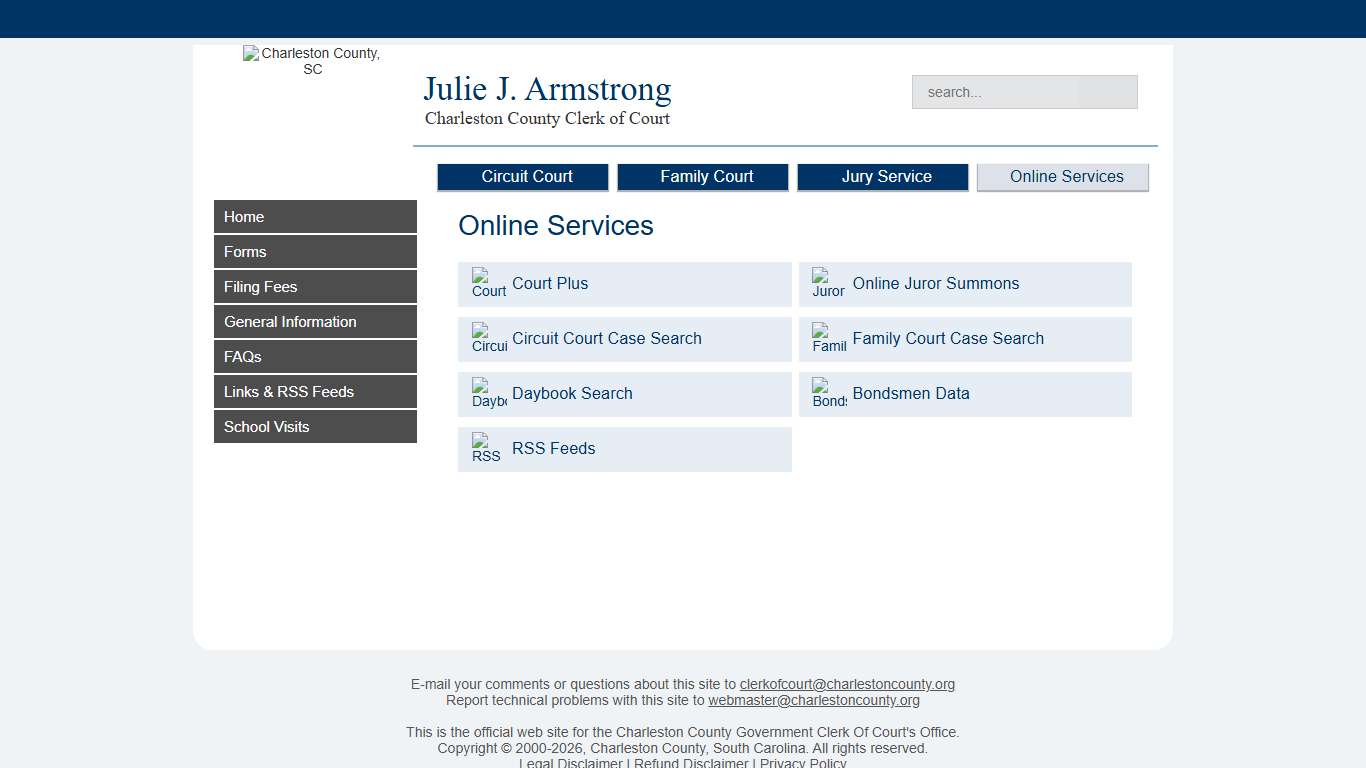
Task: Click the Daybook Search icon
Action: pos(487,393)
